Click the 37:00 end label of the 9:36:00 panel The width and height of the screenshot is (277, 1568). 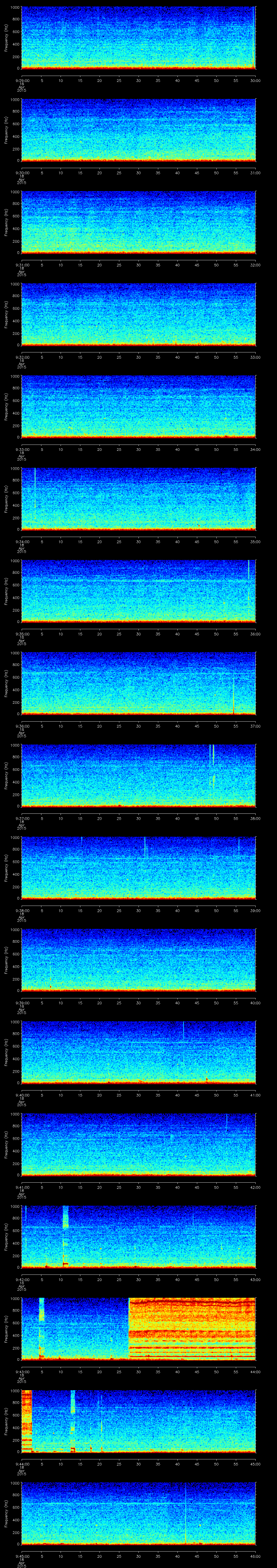coord(255,726)
